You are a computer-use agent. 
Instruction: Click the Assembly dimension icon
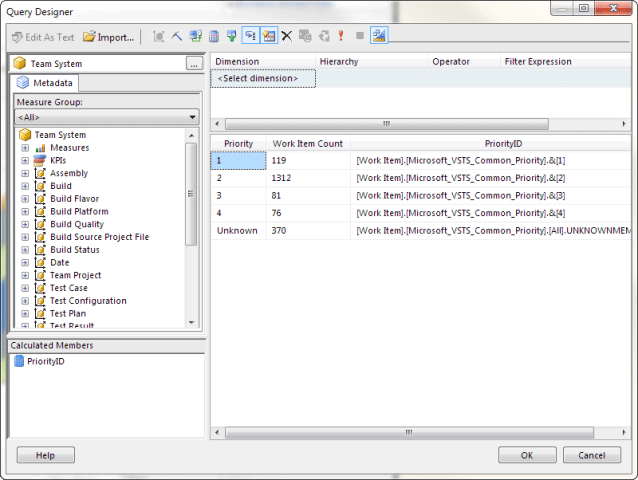(40, 173)
